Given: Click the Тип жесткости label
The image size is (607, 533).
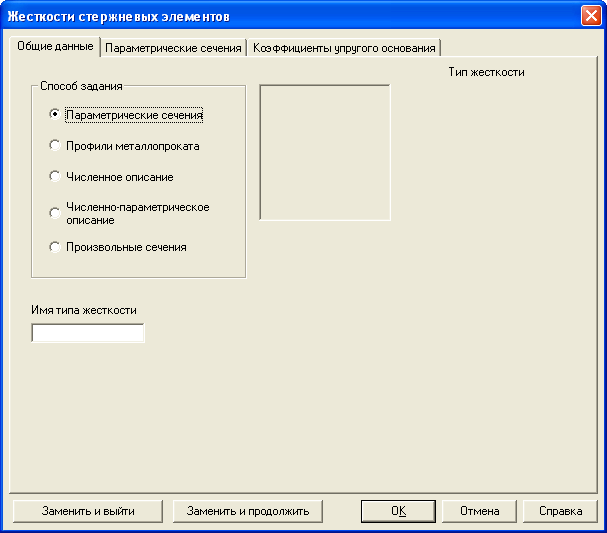Looking at the screenshot, I should [486, 72].
